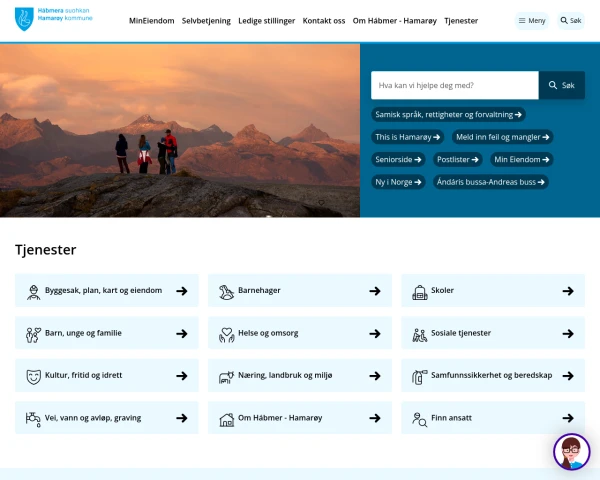The width and height of the screenshot is (600, 480).
Task: Click the Byggesak, plan, kart og eiendom icon
Action: click(34, 291)
